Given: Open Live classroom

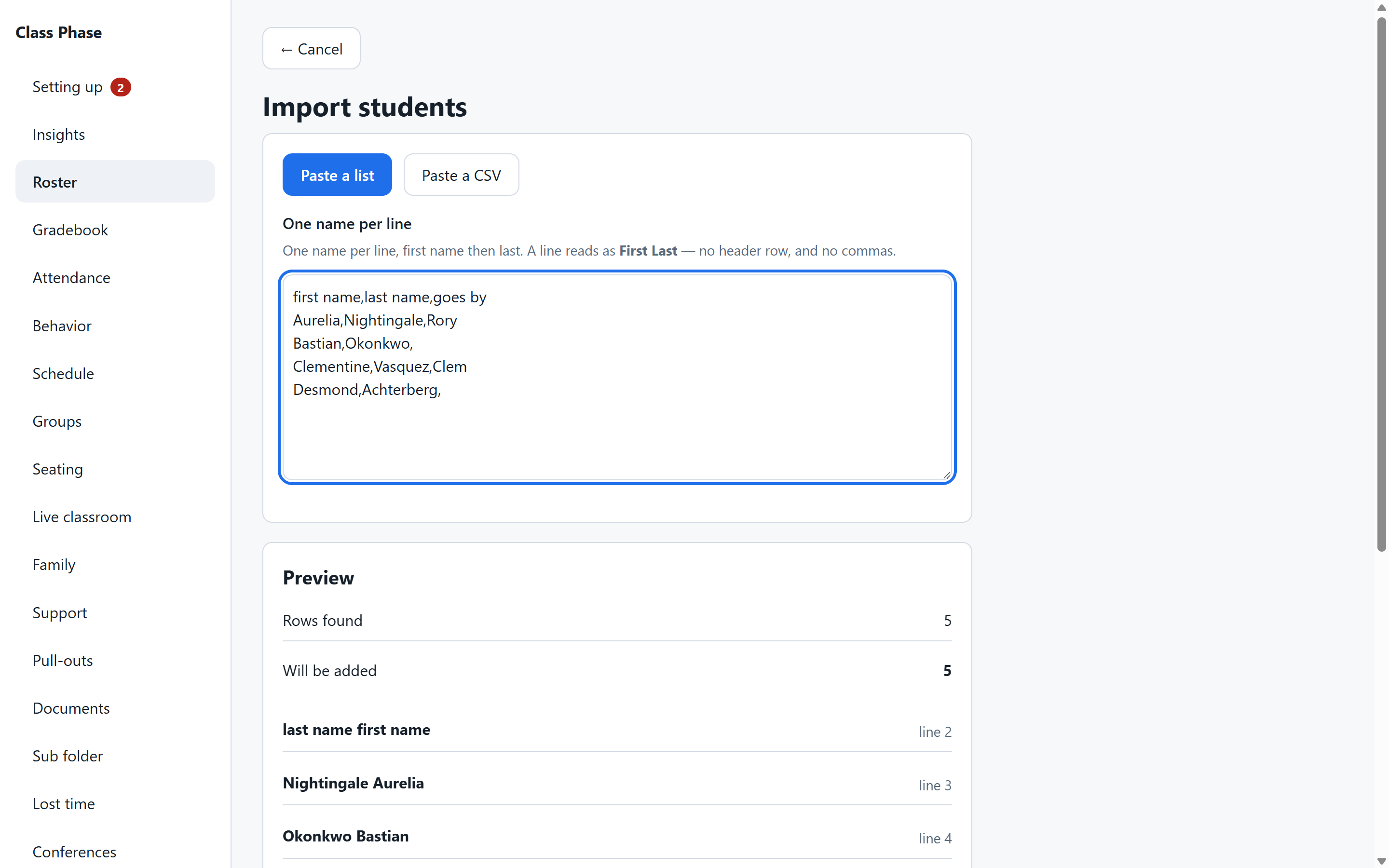Looking at the screenshot, I should pyautogui.click(x=115, y=516).
